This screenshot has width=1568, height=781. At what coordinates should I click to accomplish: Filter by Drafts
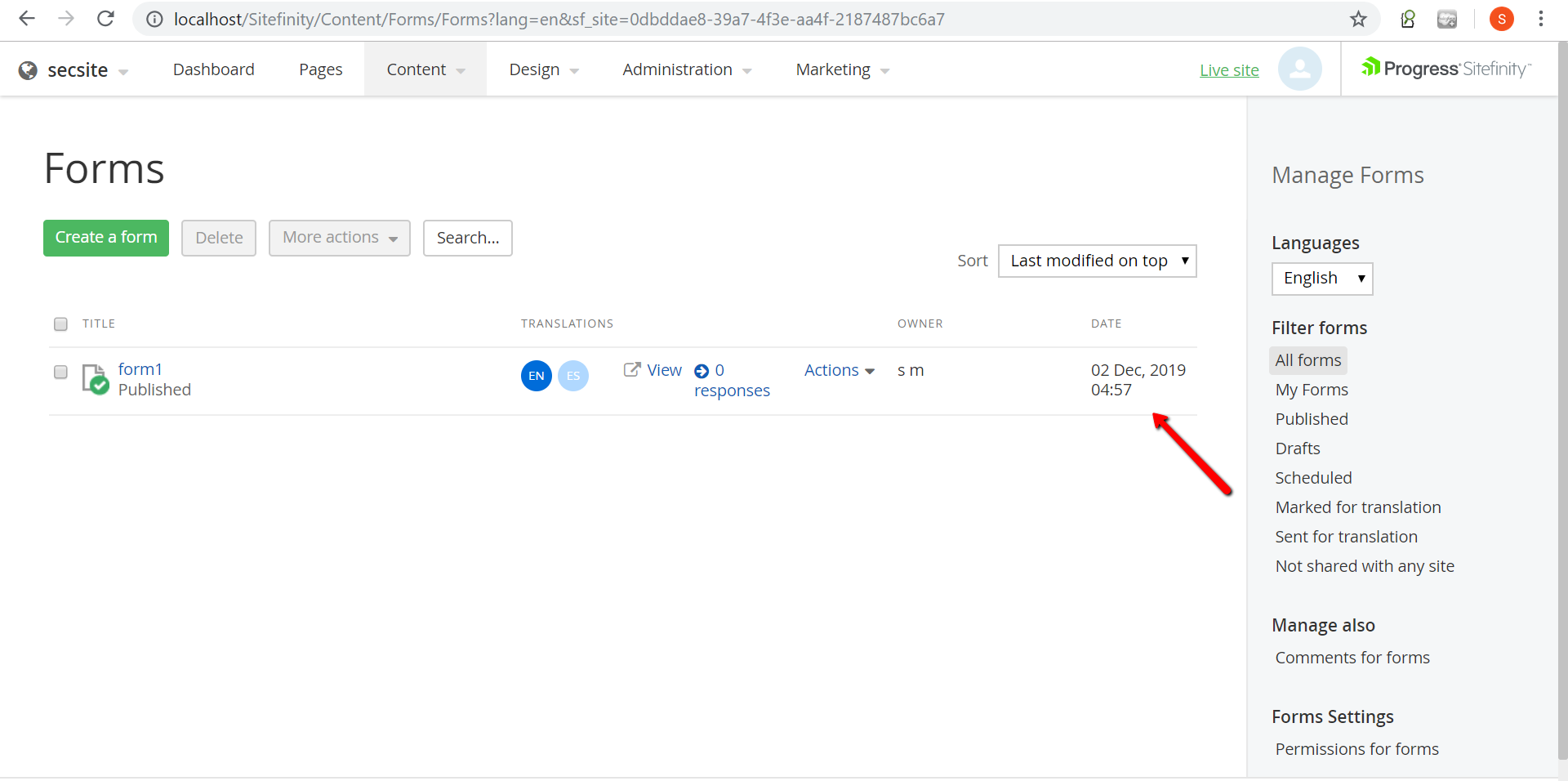[1298, 449]
